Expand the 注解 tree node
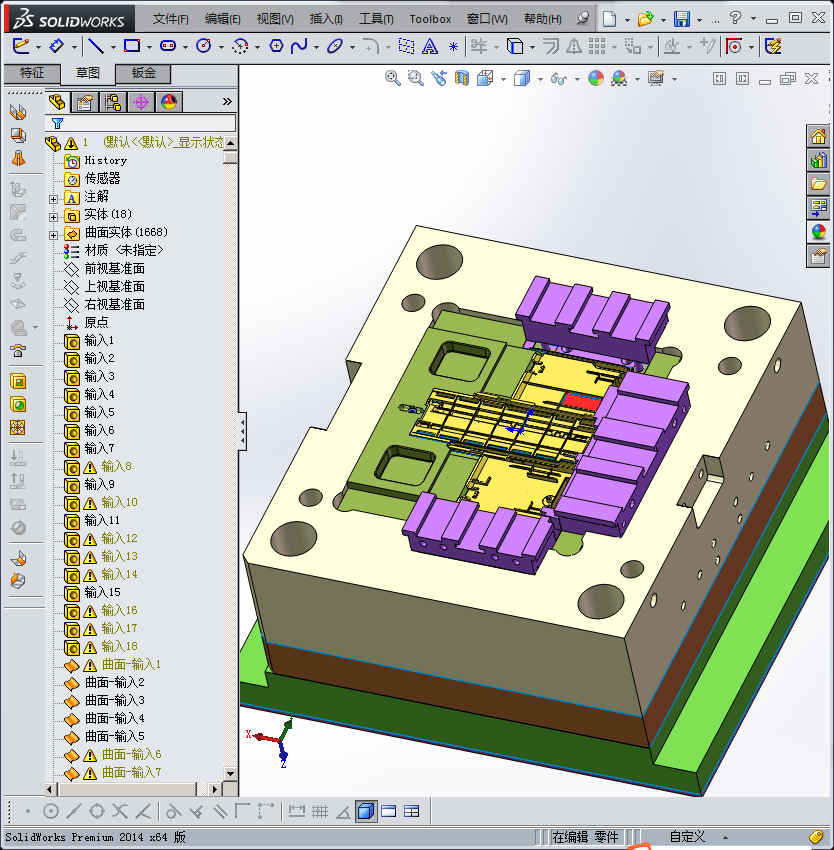The height and width of the screenshot is (850, 834). (x=53, y=199)
